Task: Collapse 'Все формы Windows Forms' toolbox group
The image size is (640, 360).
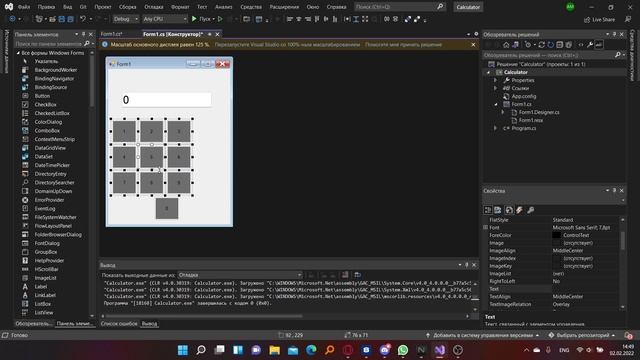Action: point(18,53)
